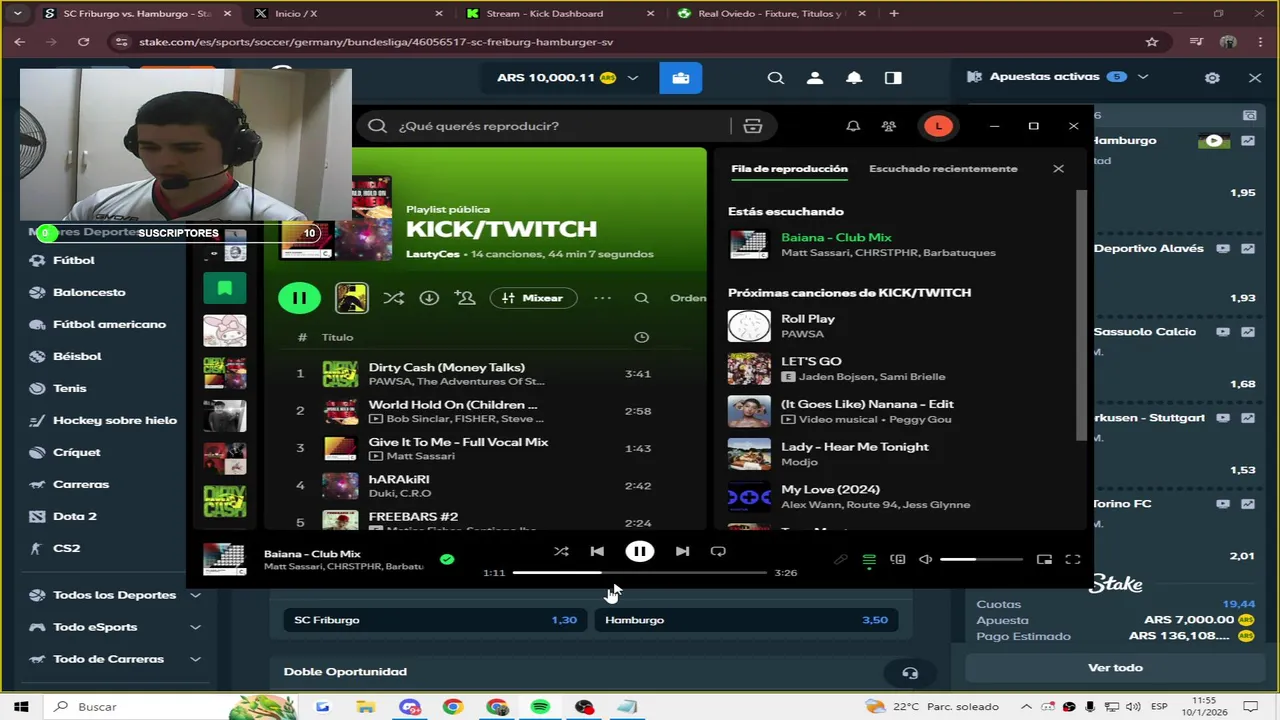
Task: Switch to Escuchado recientemente tab
Action: click(943, 169)
